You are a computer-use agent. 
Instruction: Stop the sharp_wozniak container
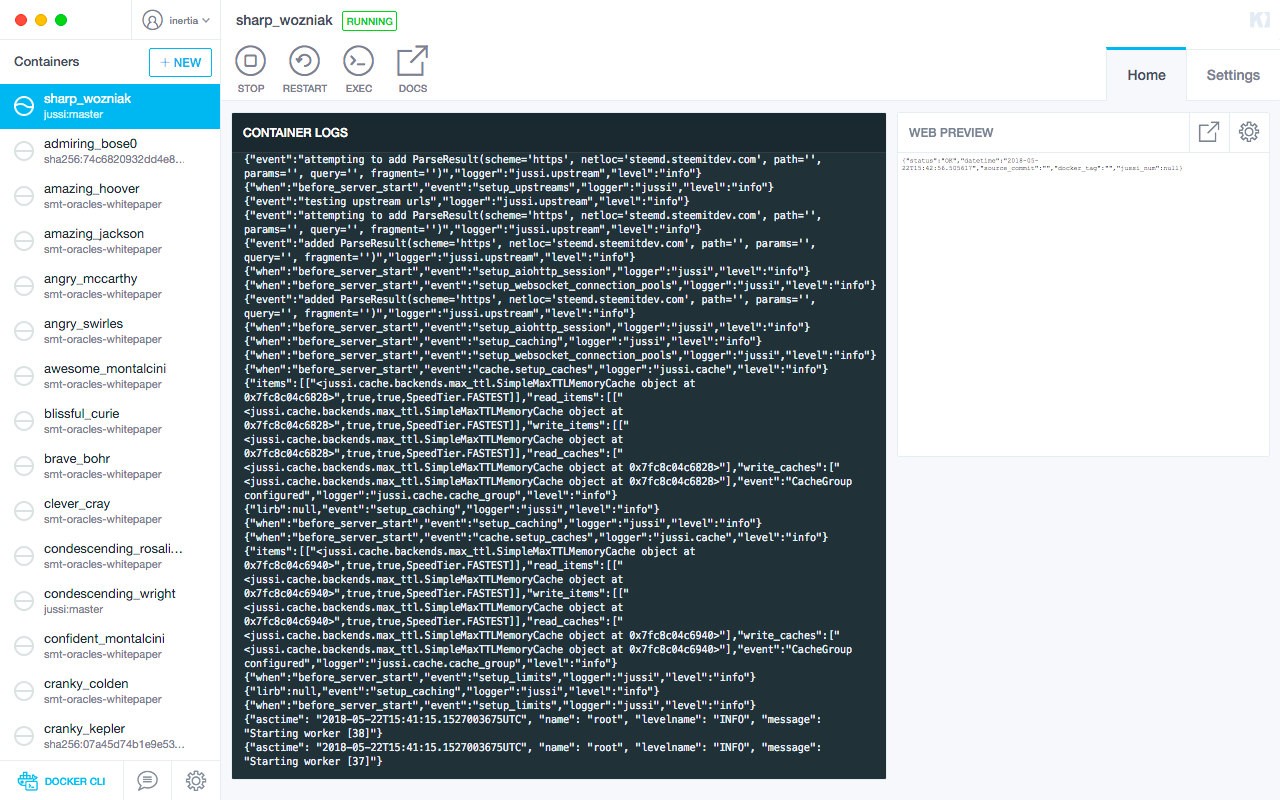(251, 70)
